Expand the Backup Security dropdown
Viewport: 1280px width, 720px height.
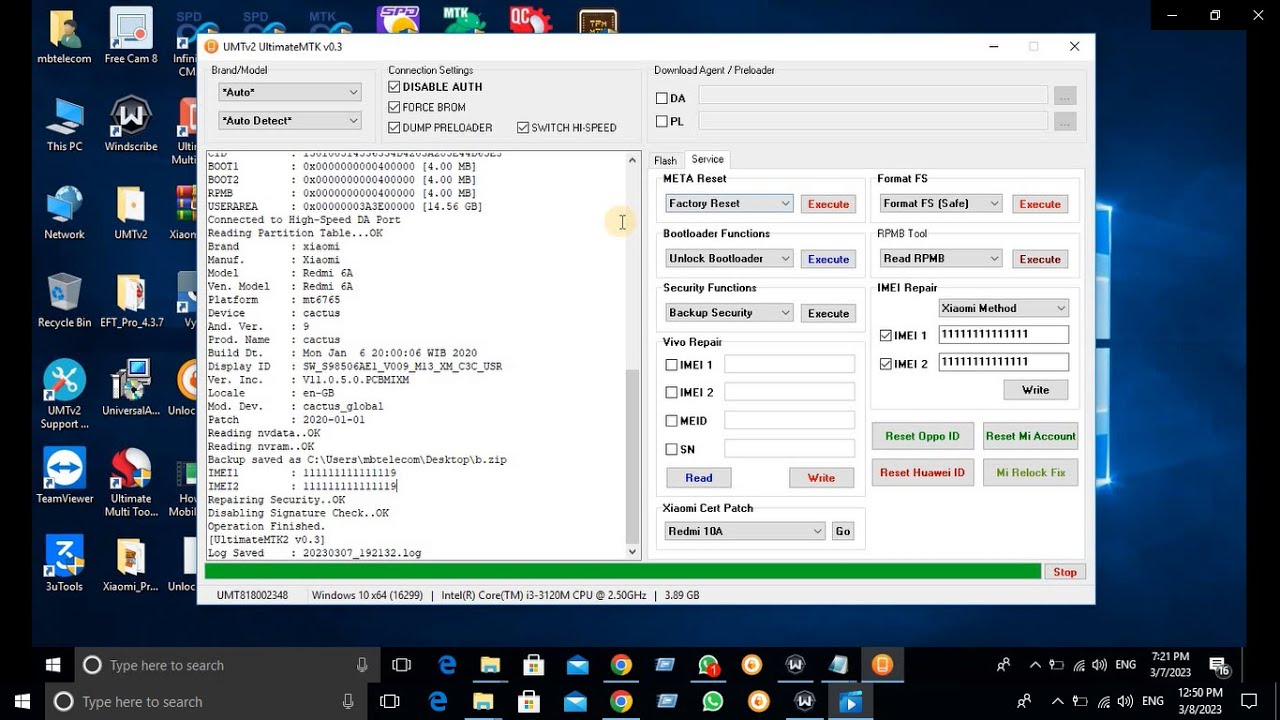(729, 312)
